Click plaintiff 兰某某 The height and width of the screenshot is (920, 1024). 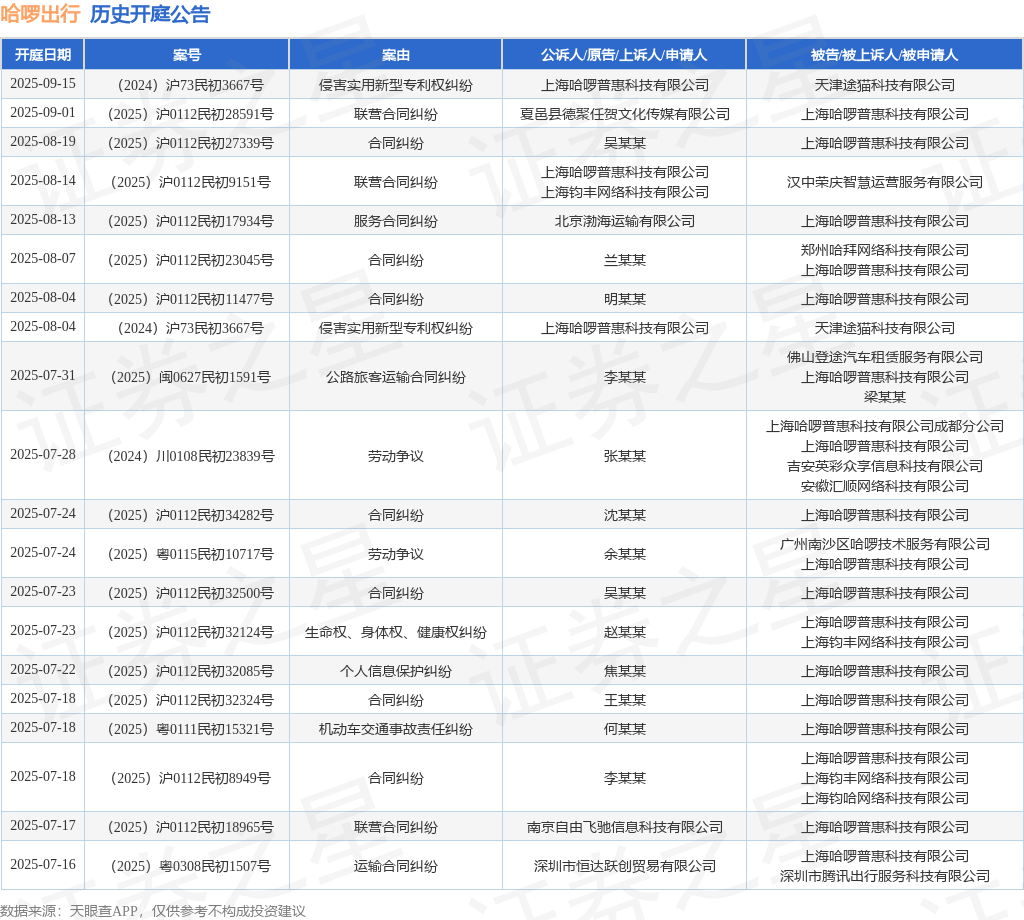coord(625,261)
